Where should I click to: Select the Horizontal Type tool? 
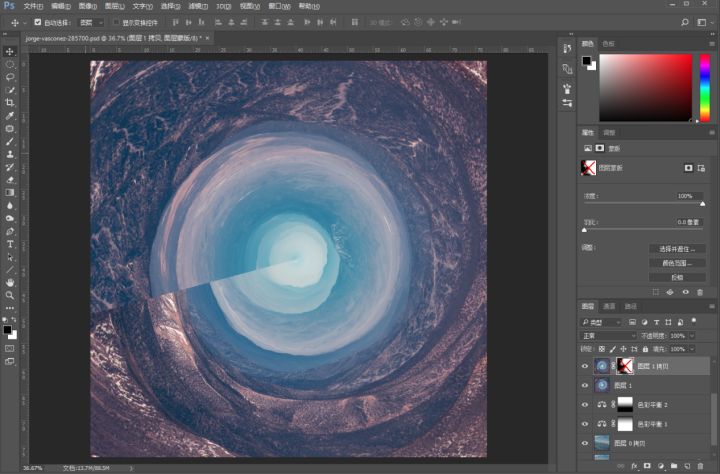coord(10,244)
